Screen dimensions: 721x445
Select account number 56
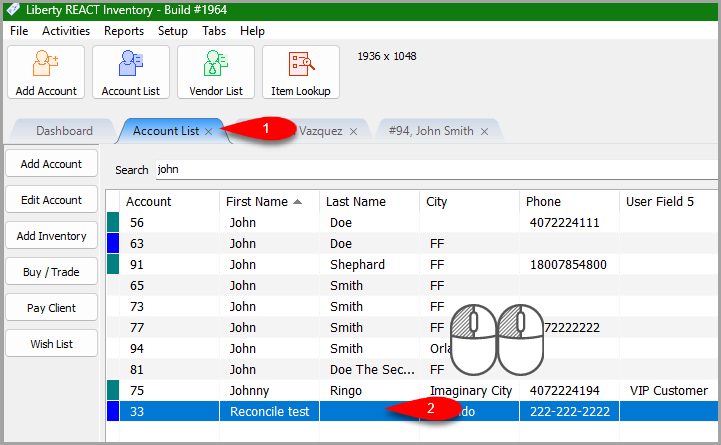pos(137,222)
